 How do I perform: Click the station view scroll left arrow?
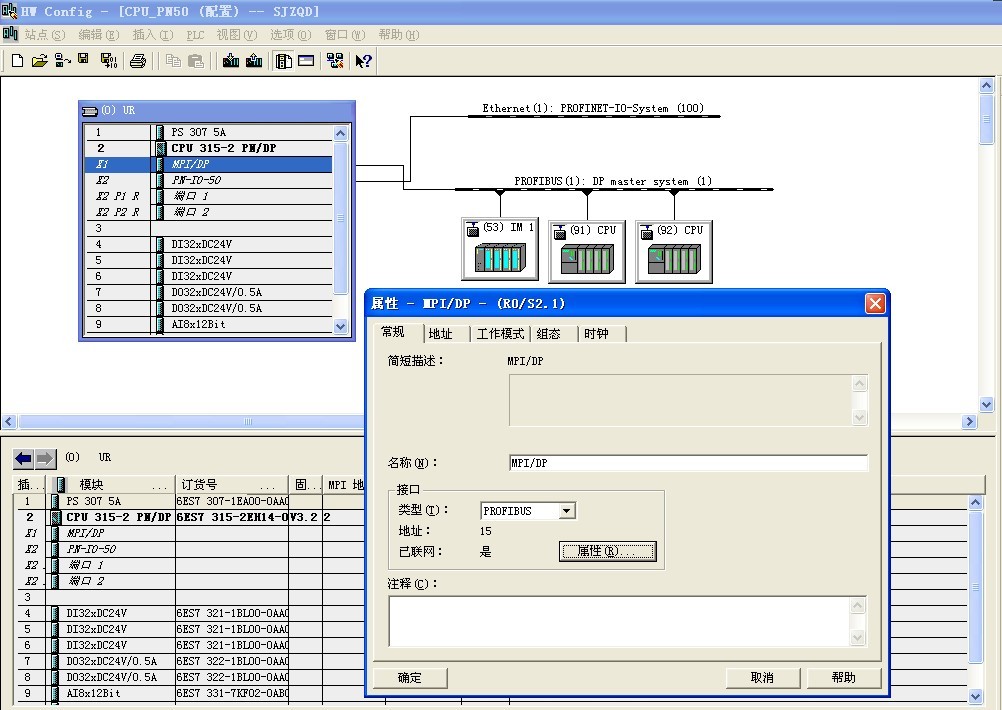tap(9, 422)
